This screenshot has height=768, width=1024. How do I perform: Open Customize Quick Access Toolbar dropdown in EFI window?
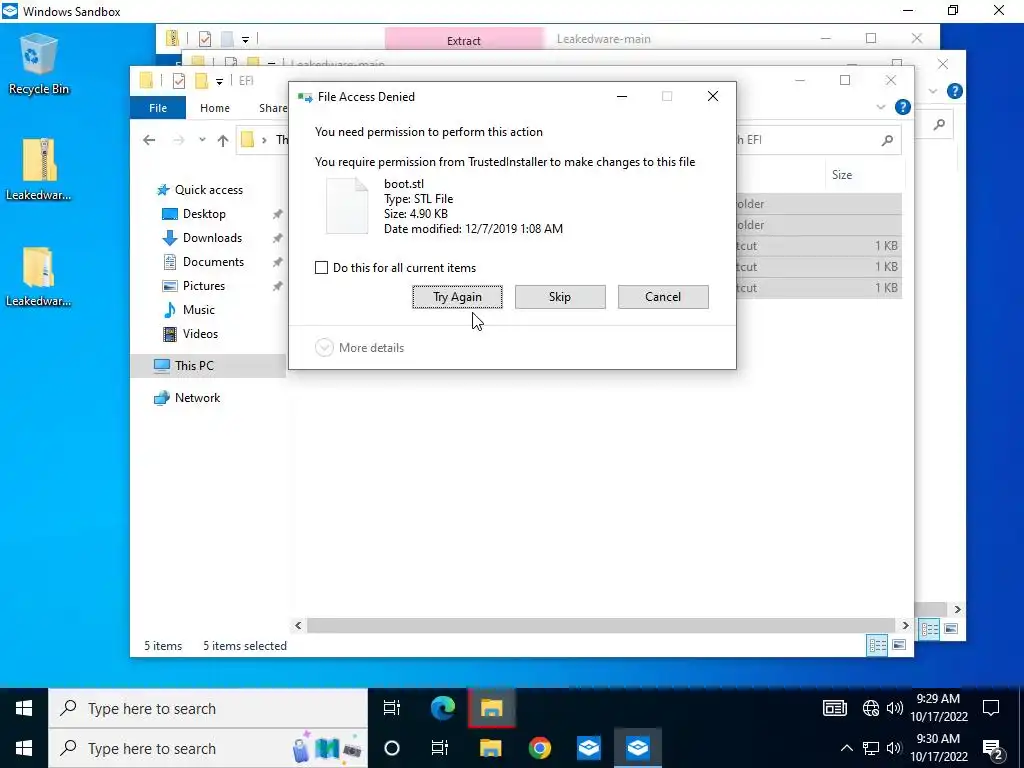click(x=219, y=81)
